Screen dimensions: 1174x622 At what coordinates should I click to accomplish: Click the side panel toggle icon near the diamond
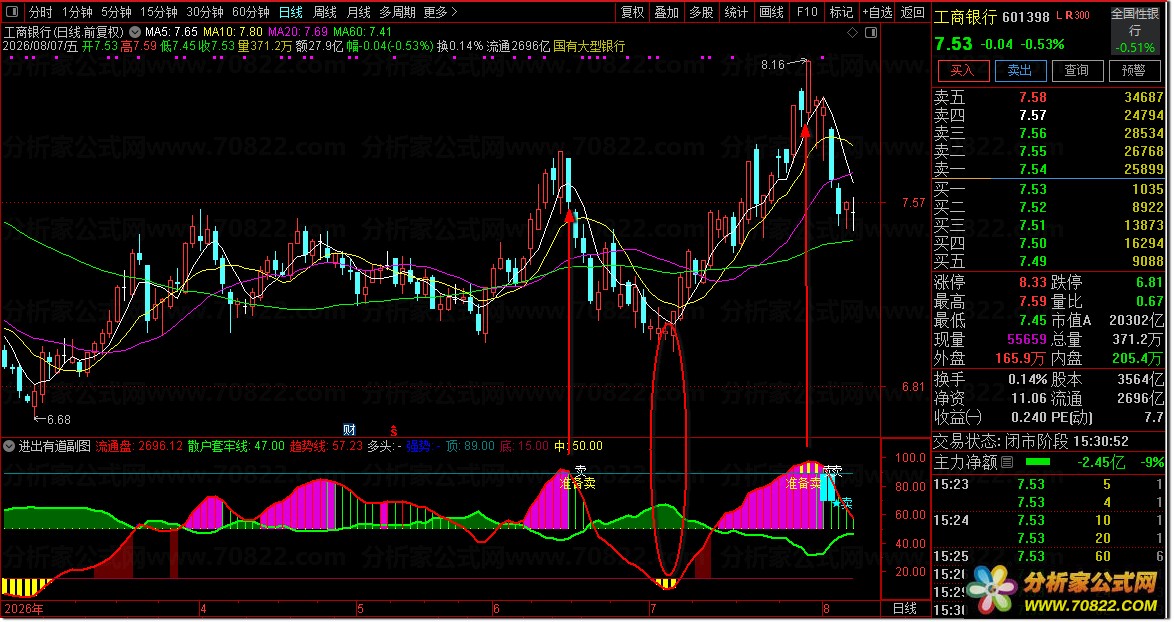point(871,32)
